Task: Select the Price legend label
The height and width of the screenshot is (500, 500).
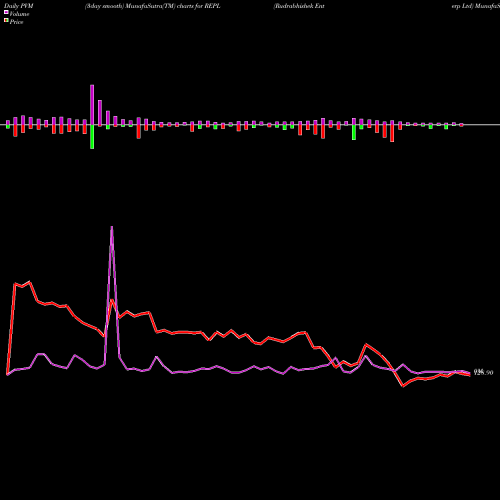Action: [x=16, y=22]
